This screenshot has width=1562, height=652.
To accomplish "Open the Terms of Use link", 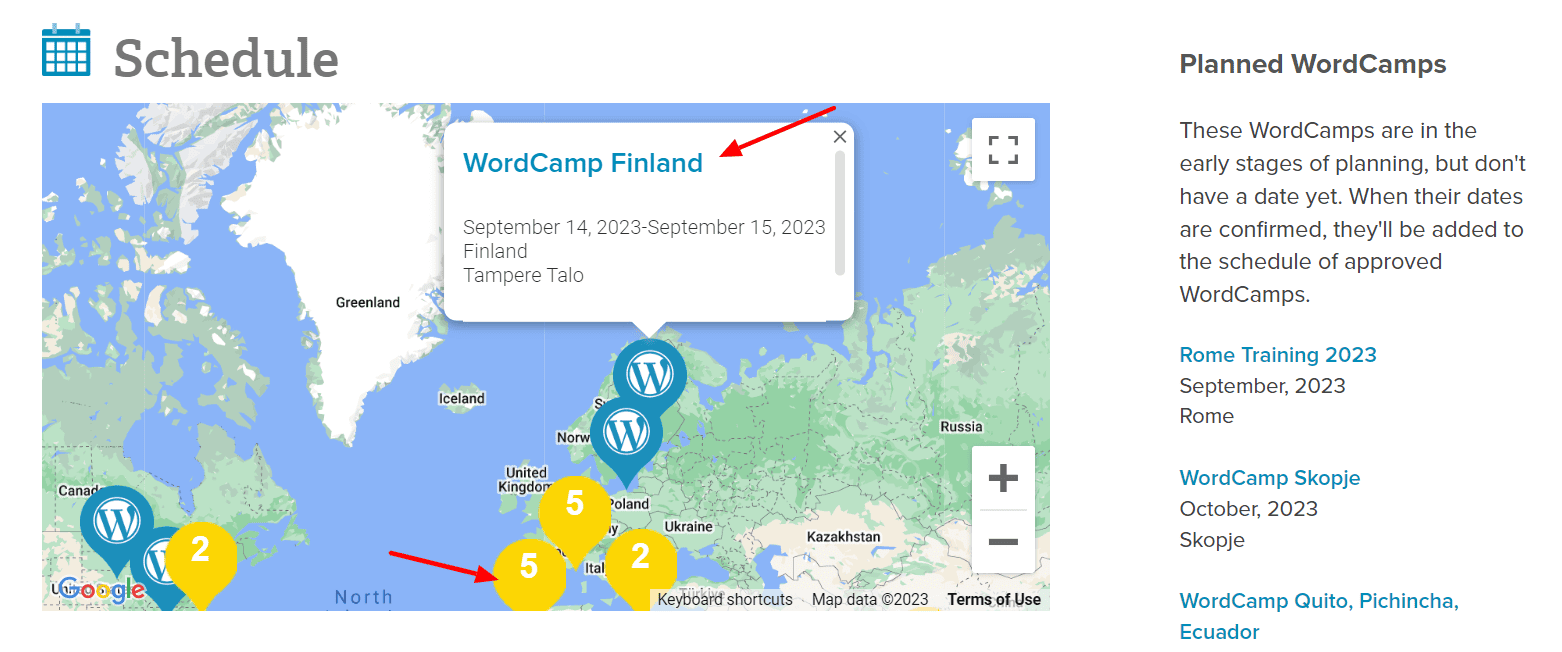I will pyautogui.click(x=994, y=600).
